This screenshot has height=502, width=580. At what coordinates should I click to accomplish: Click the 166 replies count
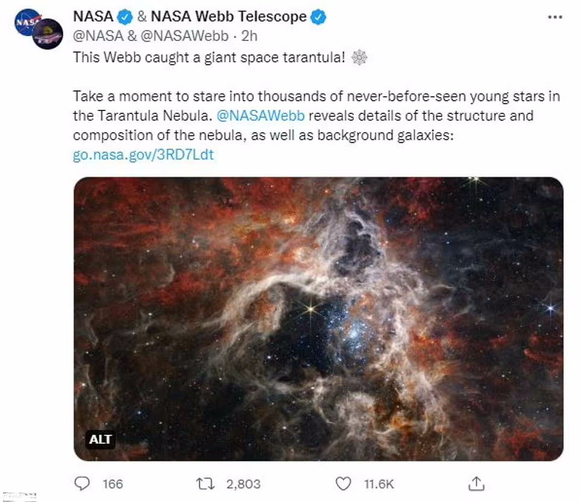(x=113, y=484)
